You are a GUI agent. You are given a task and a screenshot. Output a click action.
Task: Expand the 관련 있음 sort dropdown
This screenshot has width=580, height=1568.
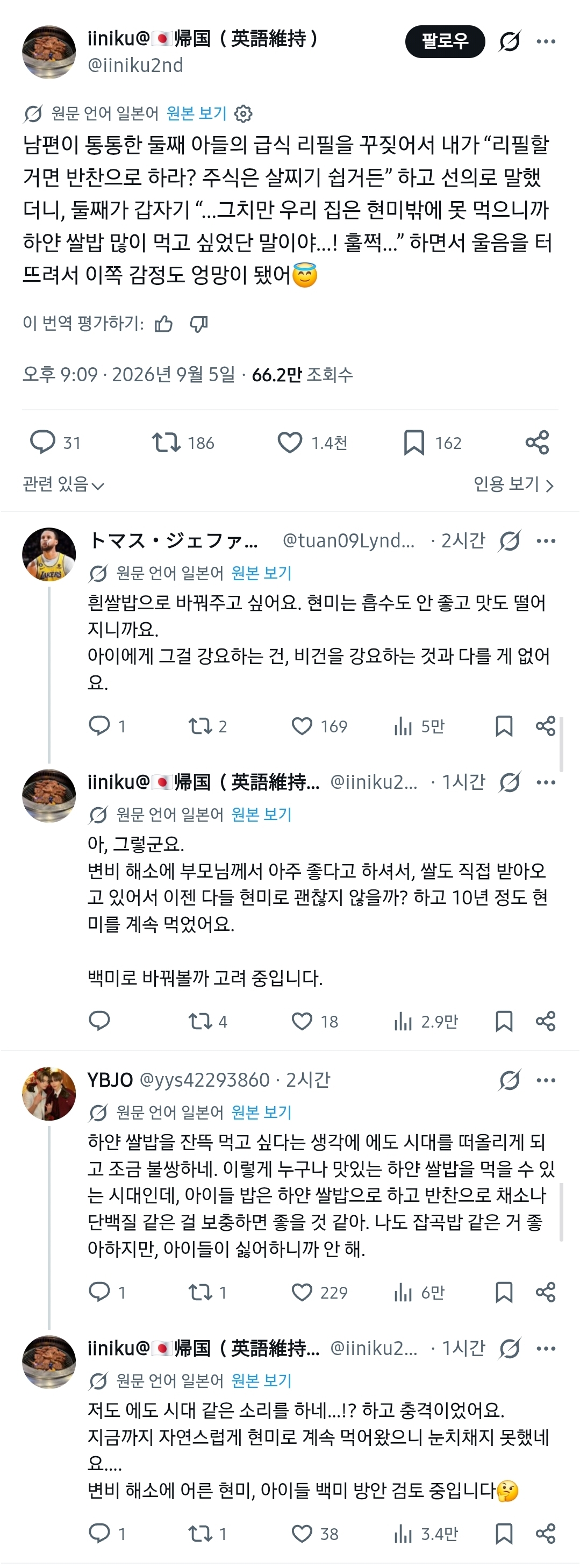pyautogui.click(x=64, y=484)
